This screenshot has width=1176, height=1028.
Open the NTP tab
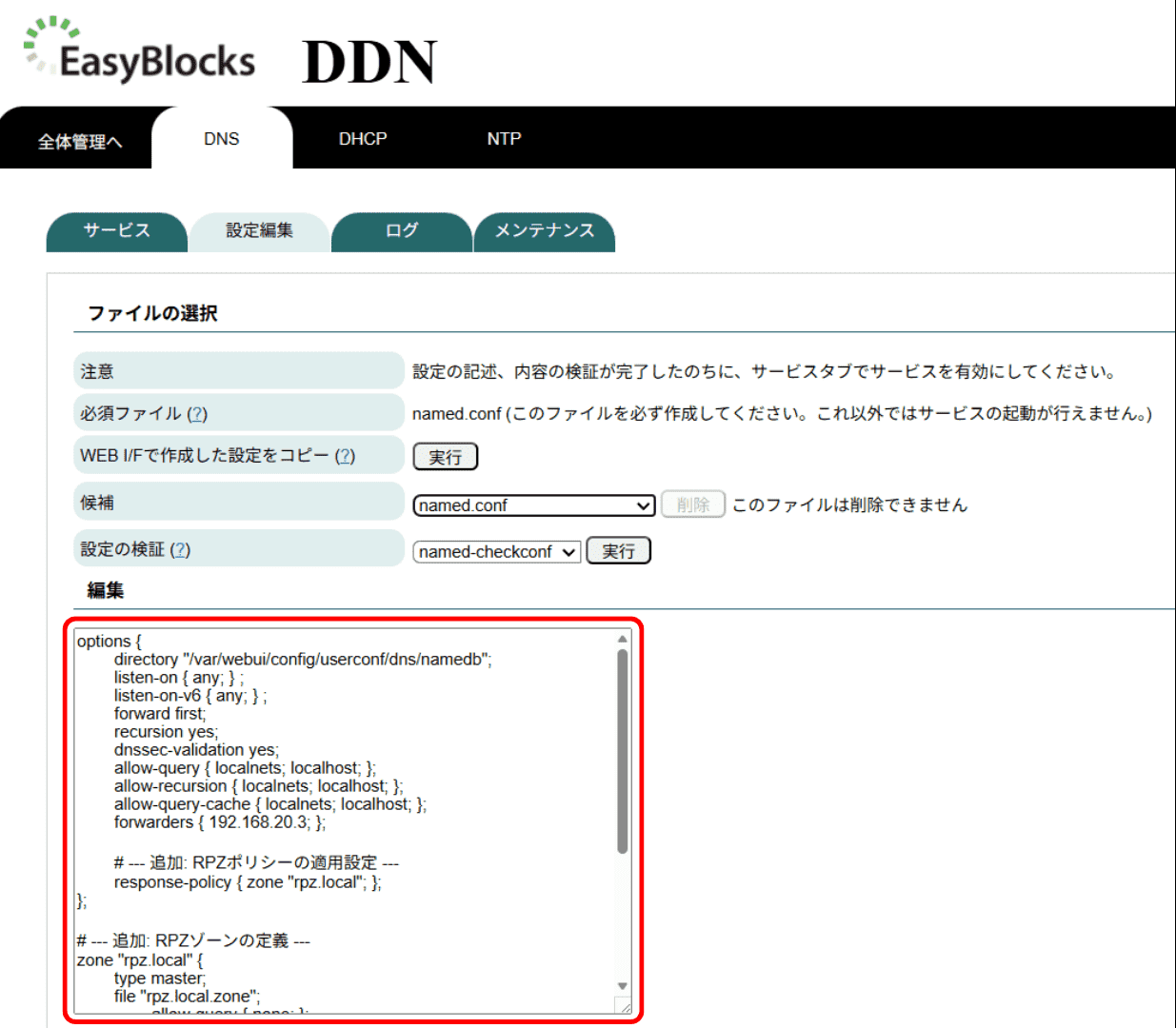[x=504, y=139]
